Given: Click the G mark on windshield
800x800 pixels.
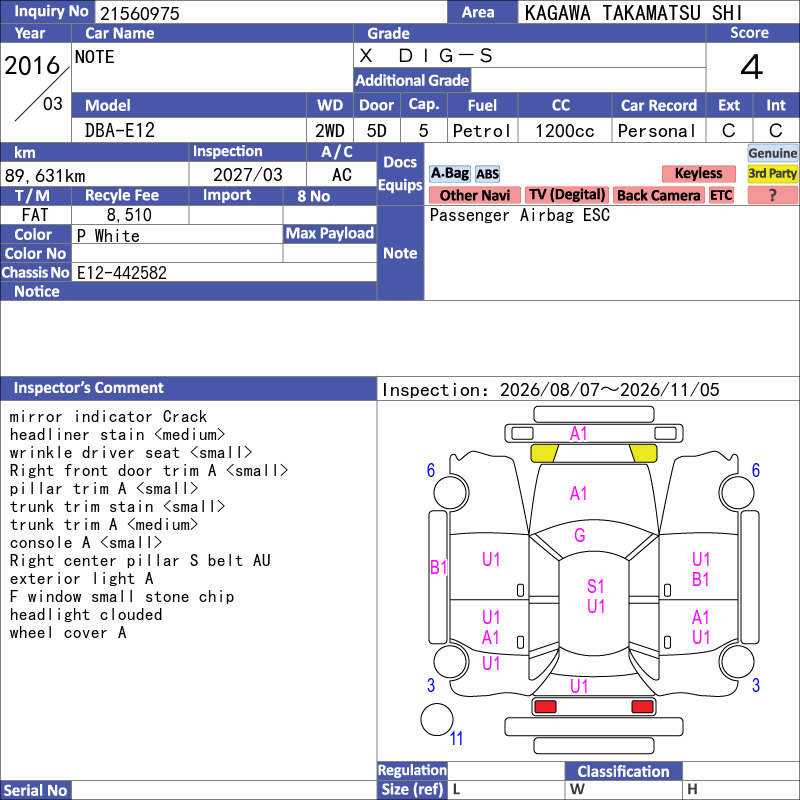Looking at the screenshot, I should point(580,535).
